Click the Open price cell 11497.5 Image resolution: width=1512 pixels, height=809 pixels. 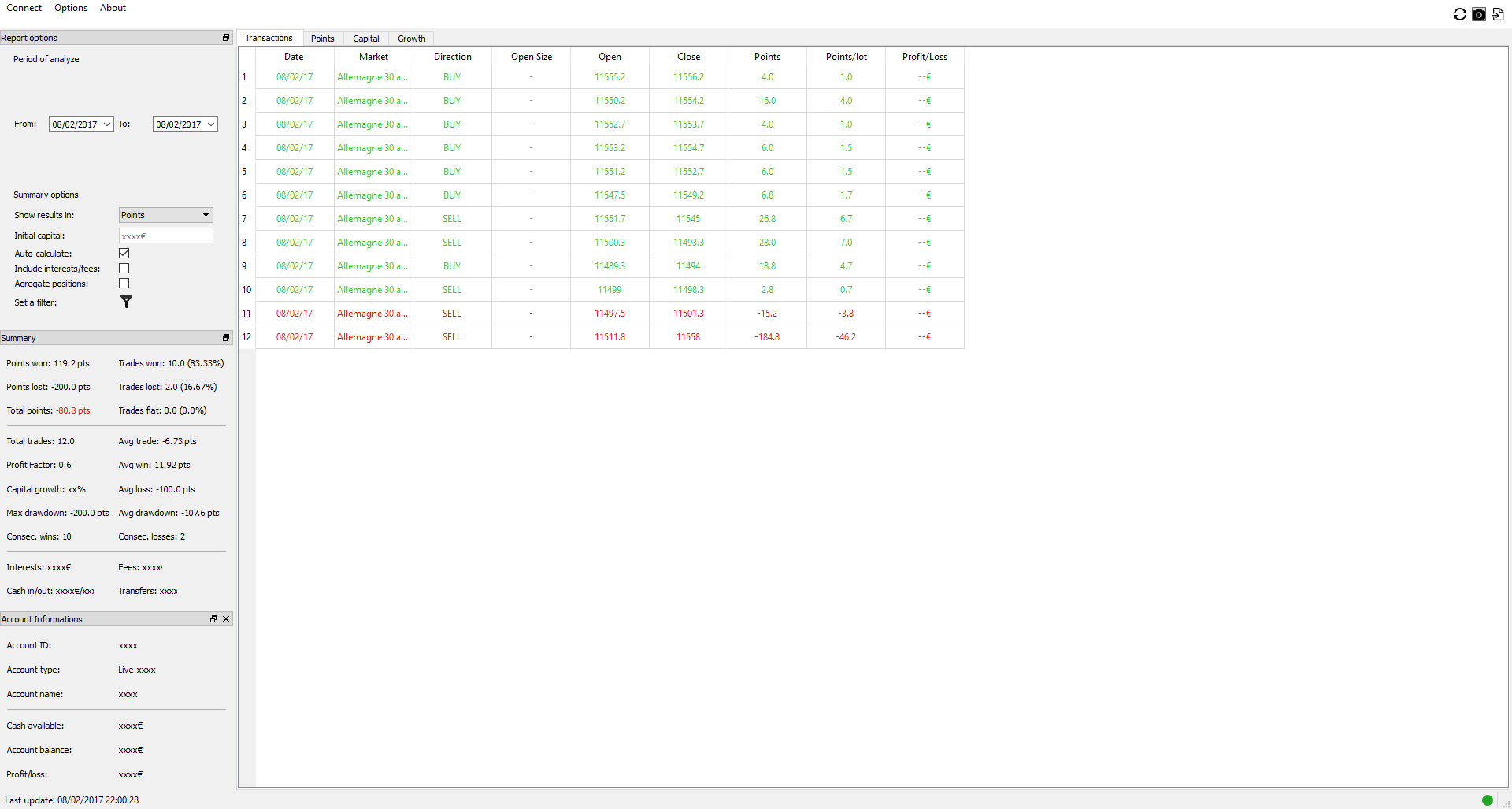tap(610, 314)
